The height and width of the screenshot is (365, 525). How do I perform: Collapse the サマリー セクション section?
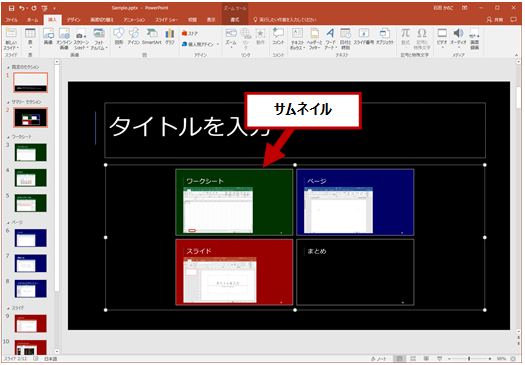coord(8,102)
